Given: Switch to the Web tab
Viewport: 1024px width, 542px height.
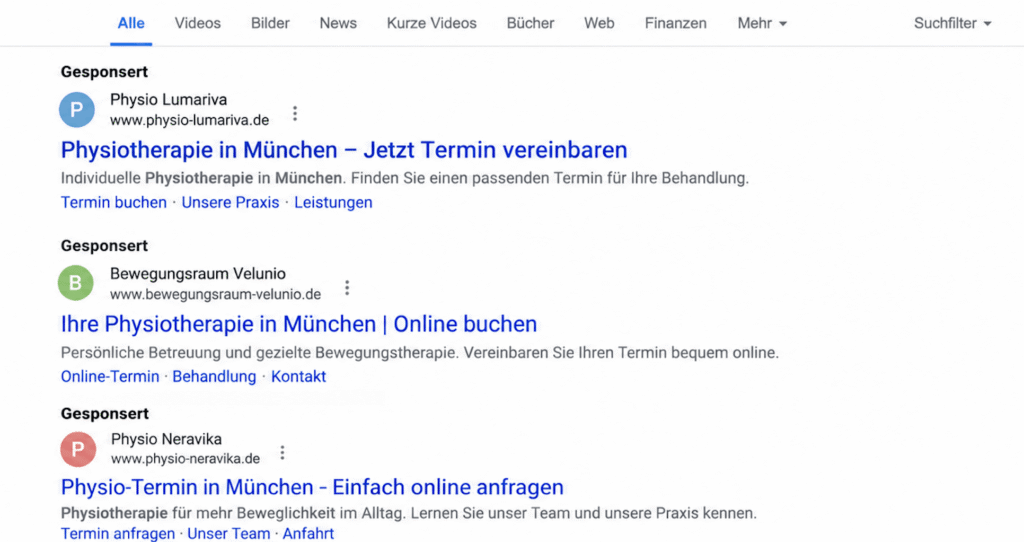Looking at the screenshot, I should pos(600,24).
